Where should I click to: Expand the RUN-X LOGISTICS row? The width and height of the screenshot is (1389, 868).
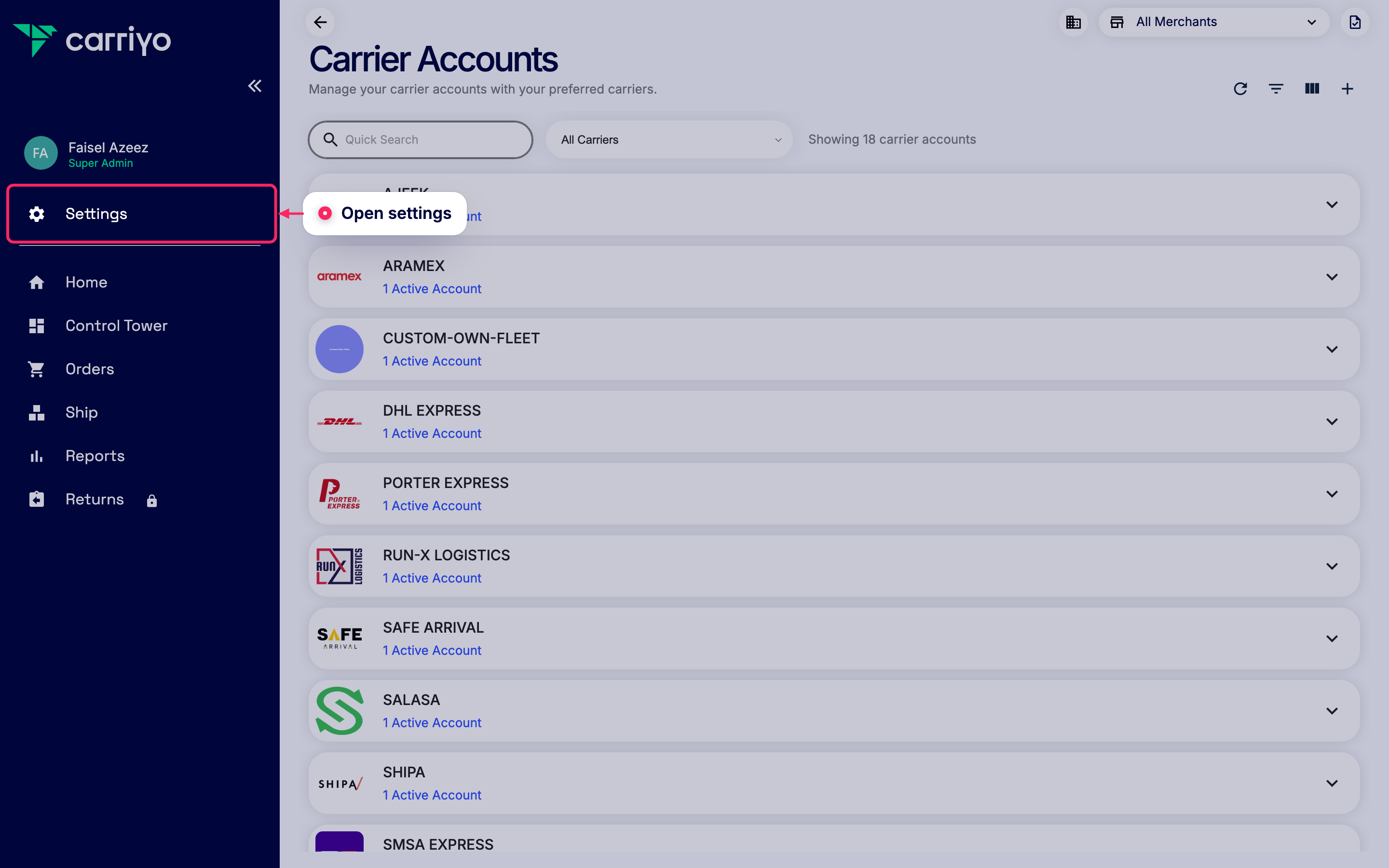[1332, 566]
